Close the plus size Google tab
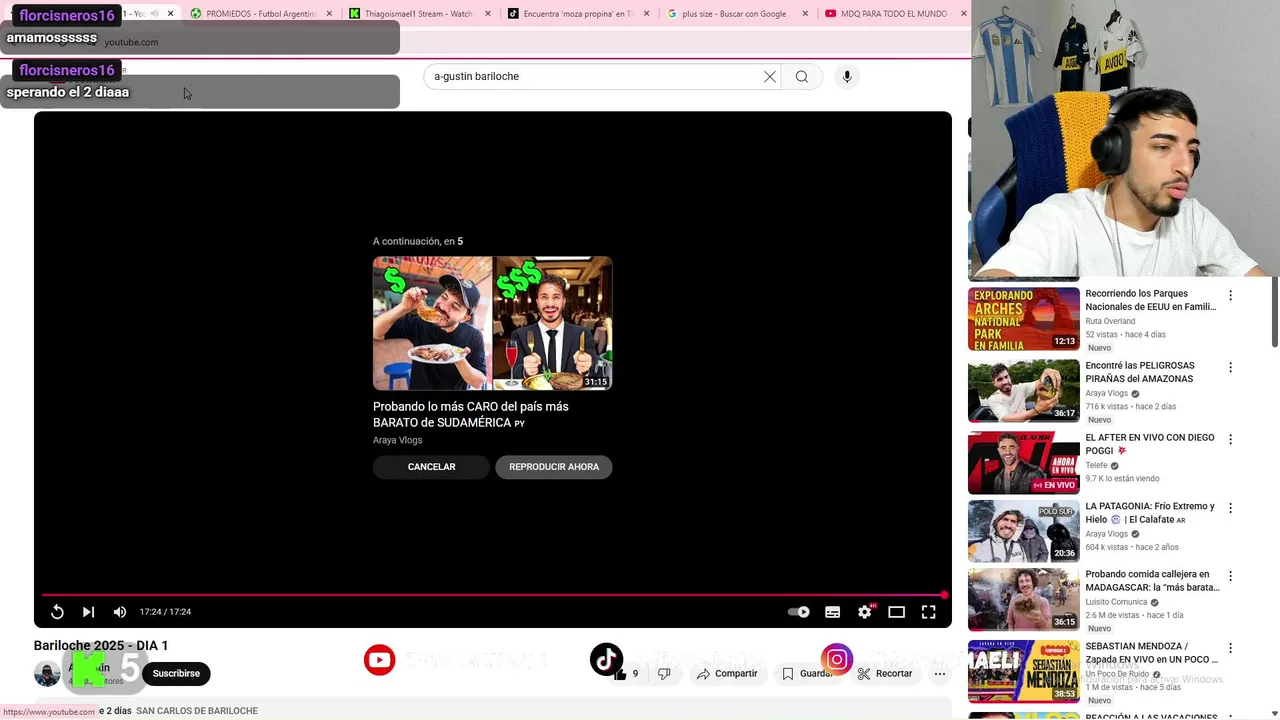 (x=805, y=14)
